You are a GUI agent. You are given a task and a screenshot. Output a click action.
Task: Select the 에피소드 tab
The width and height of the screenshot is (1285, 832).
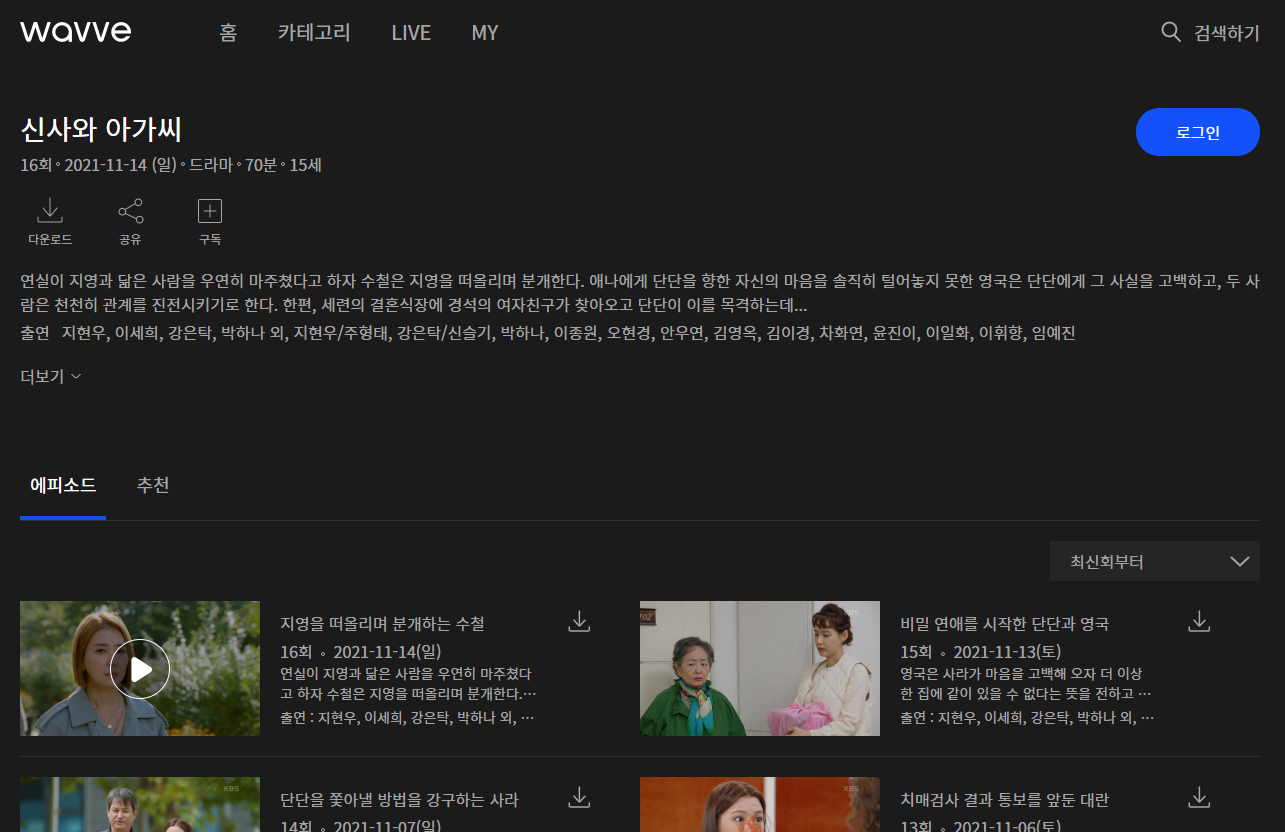pos(63,486)
